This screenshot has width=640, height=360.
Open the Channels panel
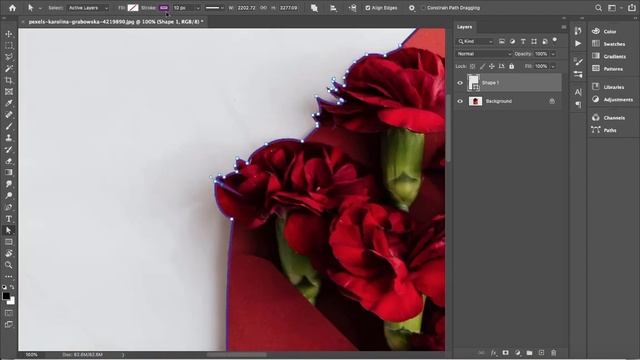609,118
